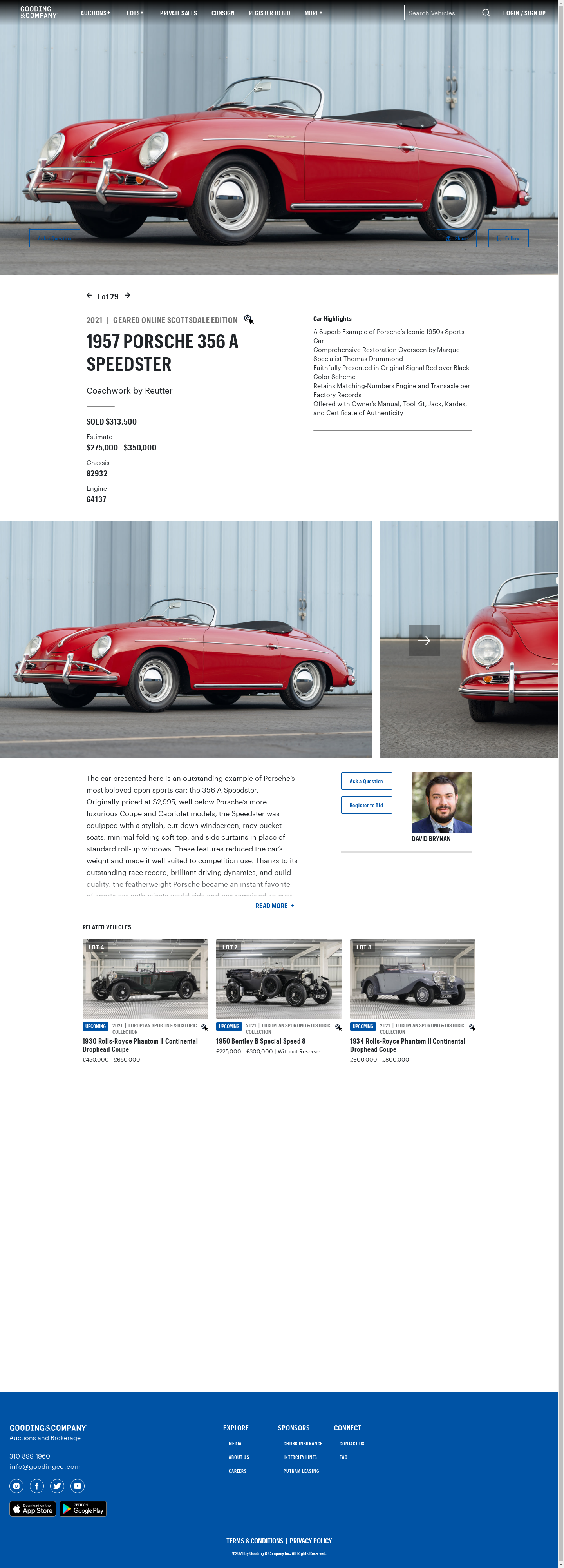Click the App Store download badge
564x1568 pixels.
click(x=33, y=1509)
